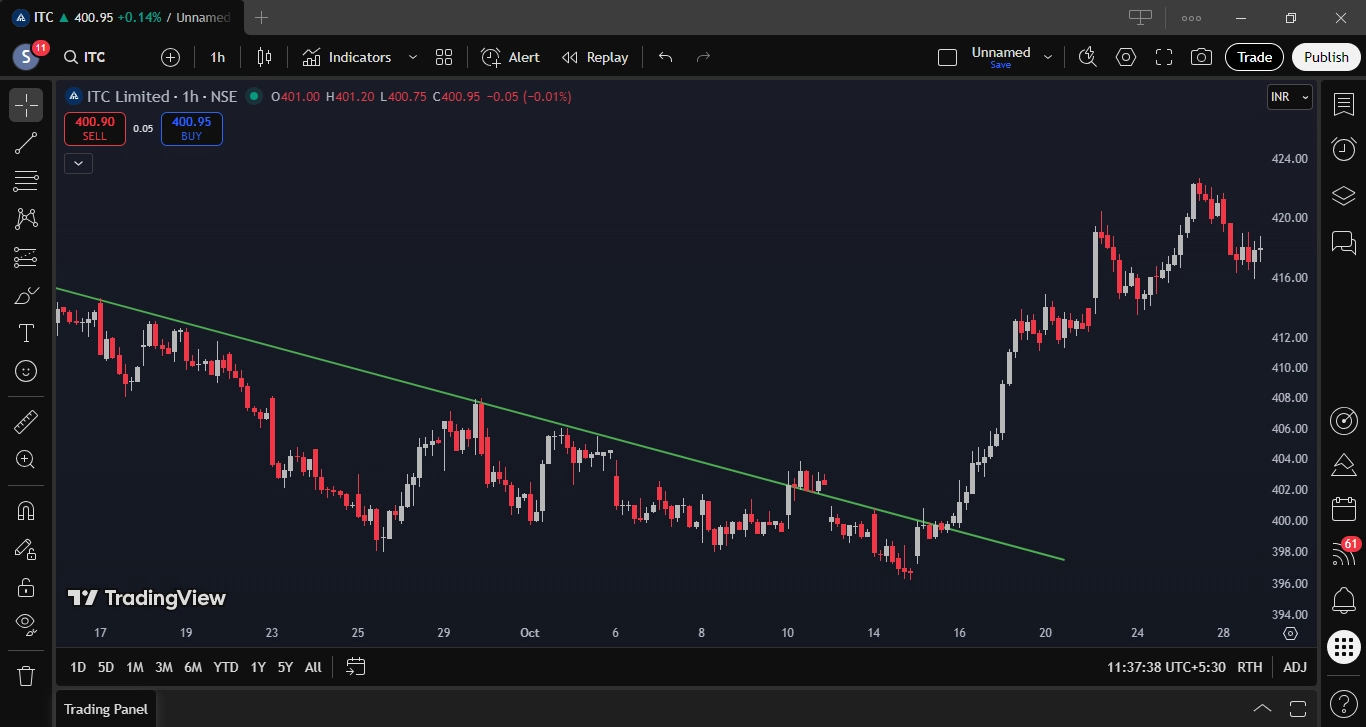Maximize the Trading Panel with the square icon

[x=1298, y=709]
